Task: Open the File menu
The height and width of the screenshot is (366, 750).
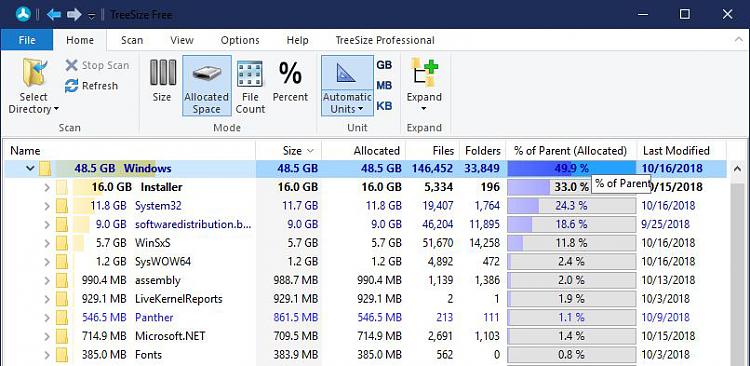Action: tap(27, 40)
